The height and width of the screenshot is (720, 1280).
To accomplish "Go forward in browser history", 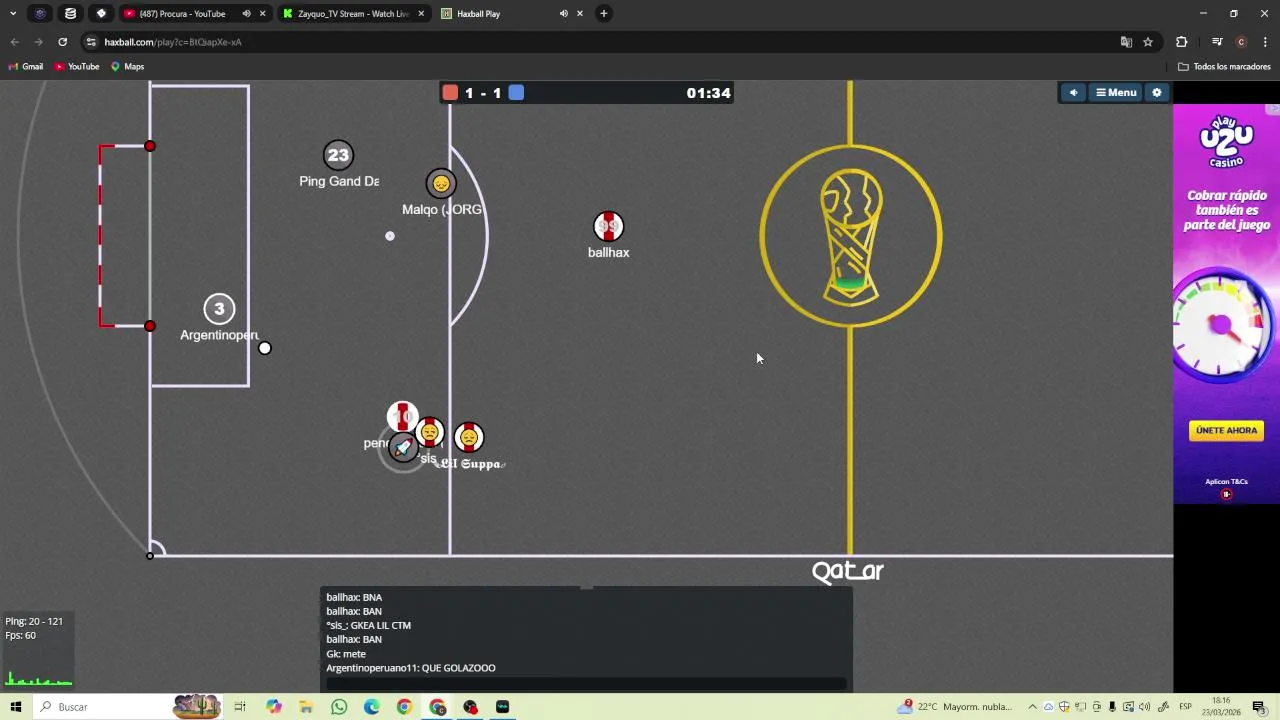I will 38,42.
